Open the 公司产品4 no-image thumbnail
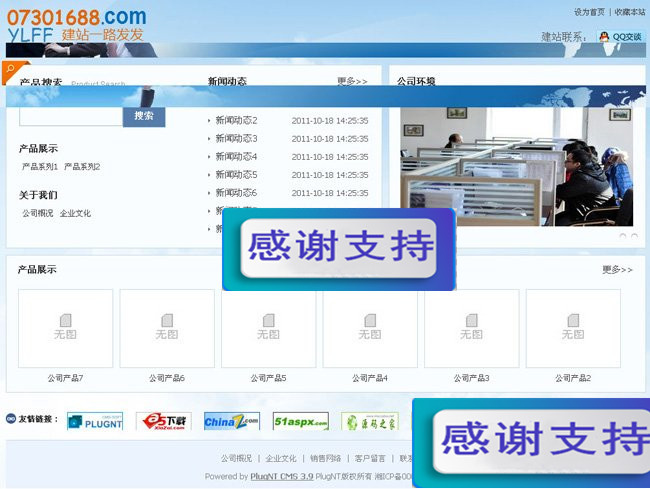The image size is (650, 489). [x=370, y=328]
